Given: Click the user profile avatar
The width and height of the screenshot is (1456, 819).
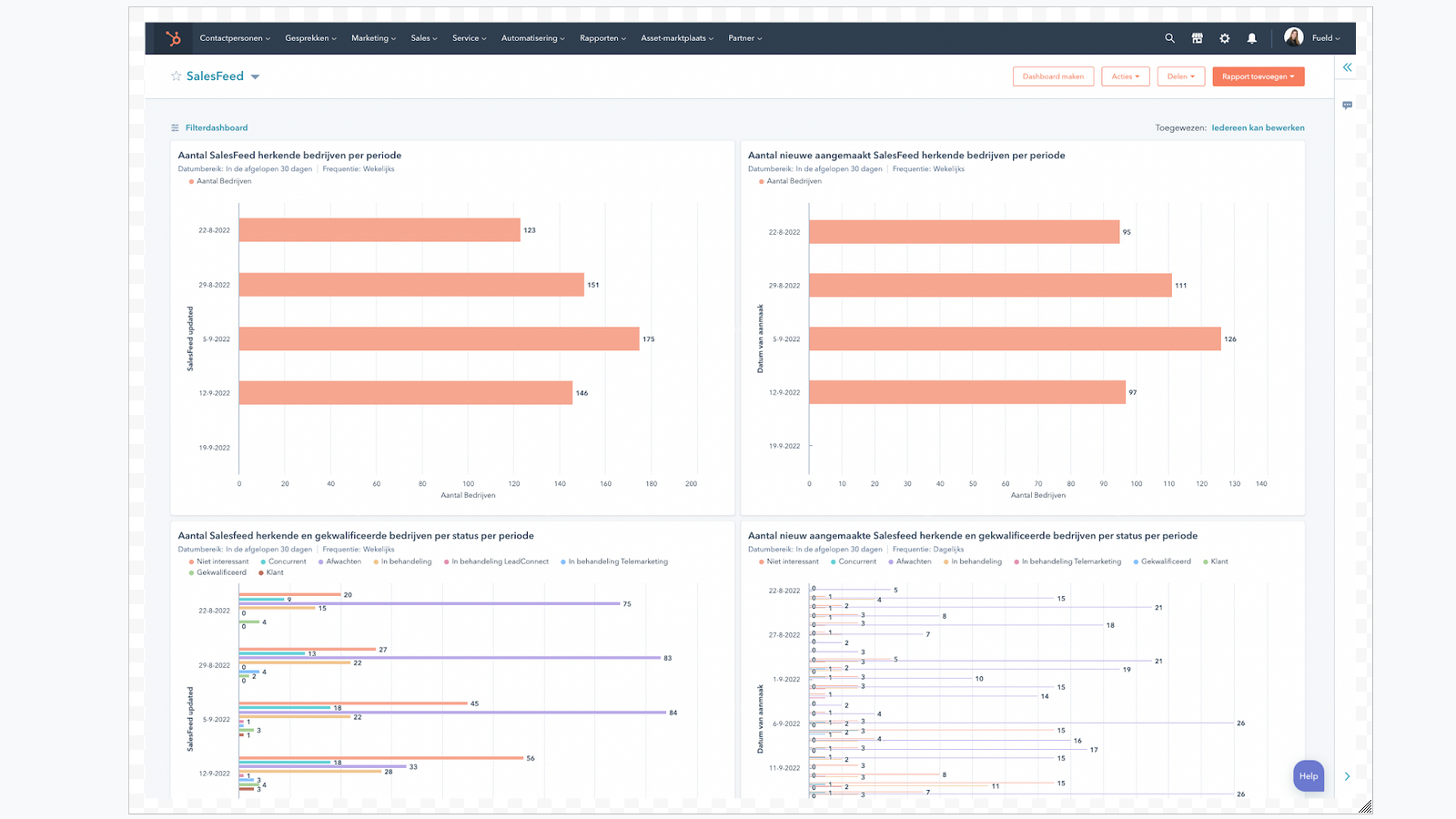Looking at the screenshot, I should (x=1293, y=37).
